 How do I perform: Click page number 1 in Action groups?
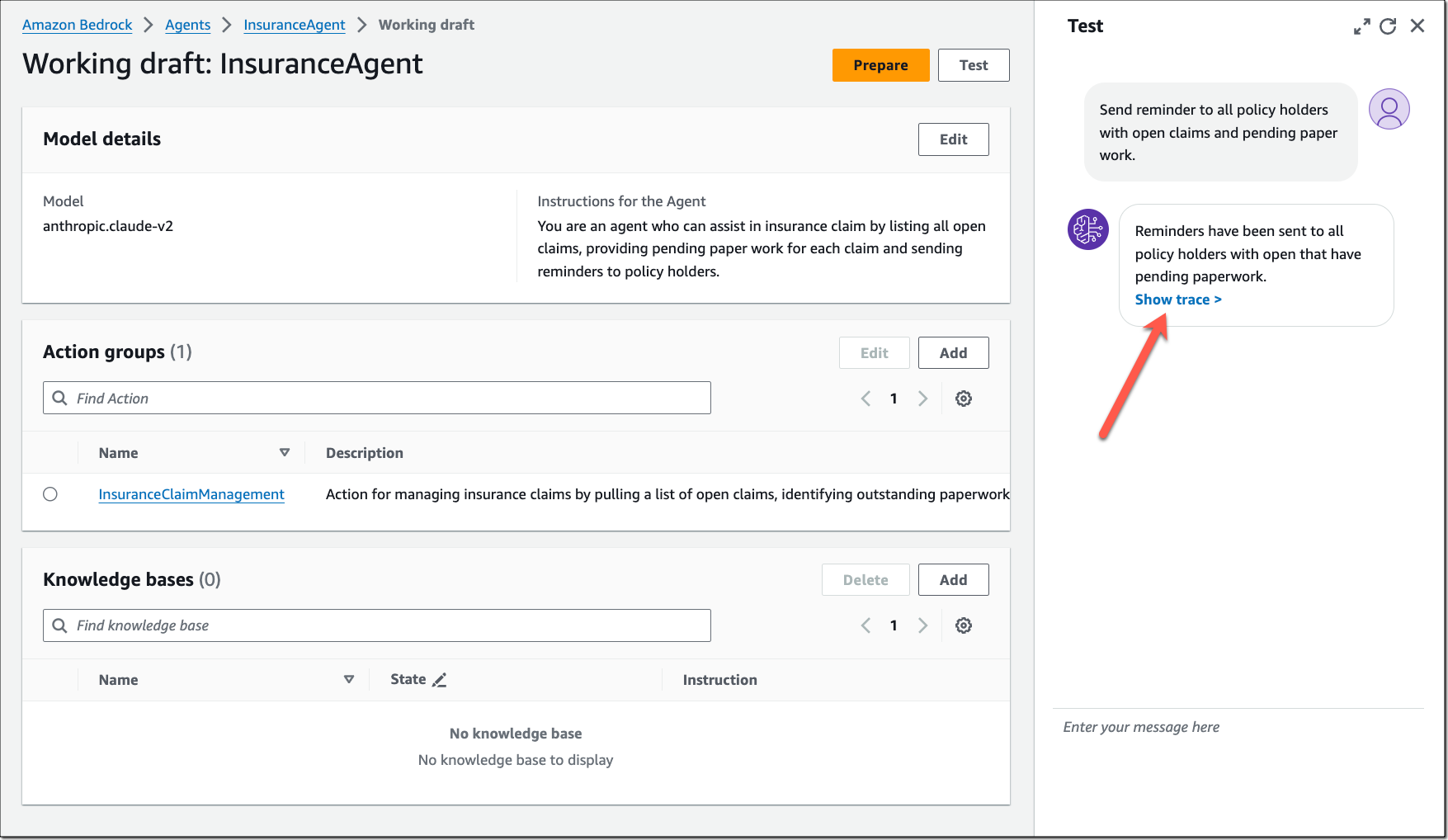(894, 399)
